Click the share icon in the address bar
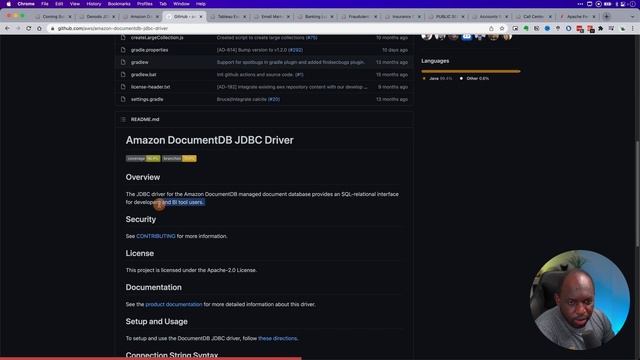Viewport: 640px width, 360px height. 491,29
